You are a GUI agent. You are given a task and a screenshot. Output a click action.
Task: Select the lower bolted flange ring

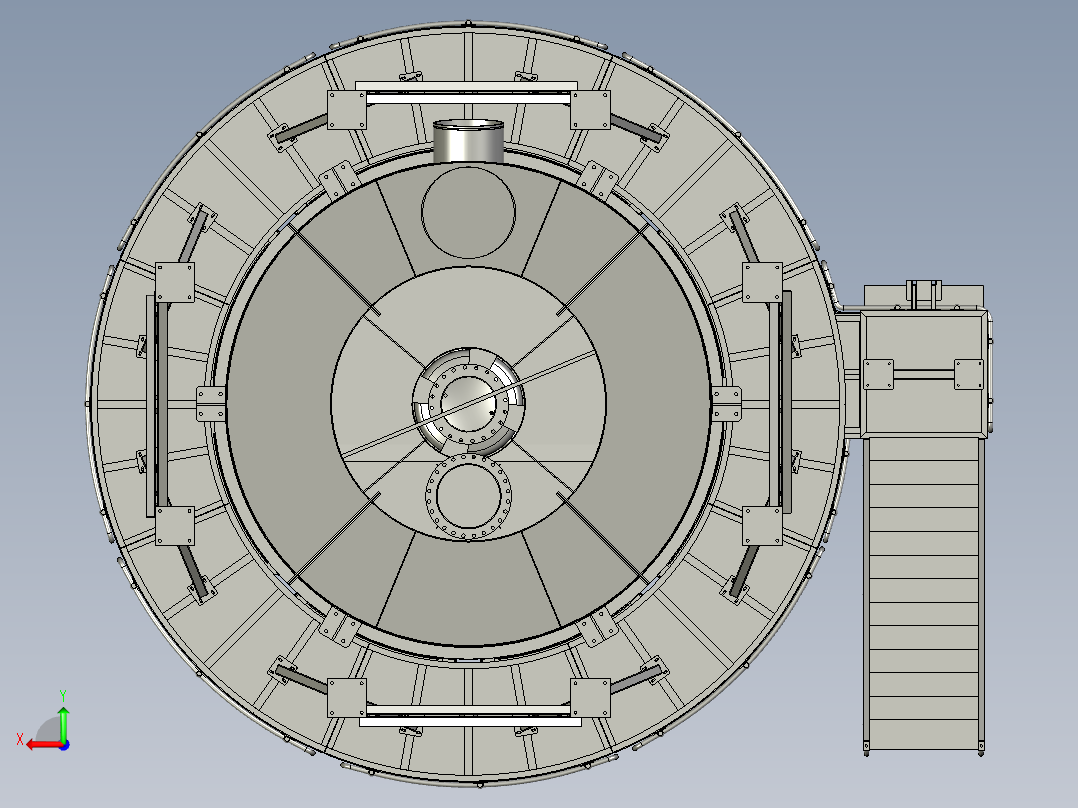tap(468, 497)
